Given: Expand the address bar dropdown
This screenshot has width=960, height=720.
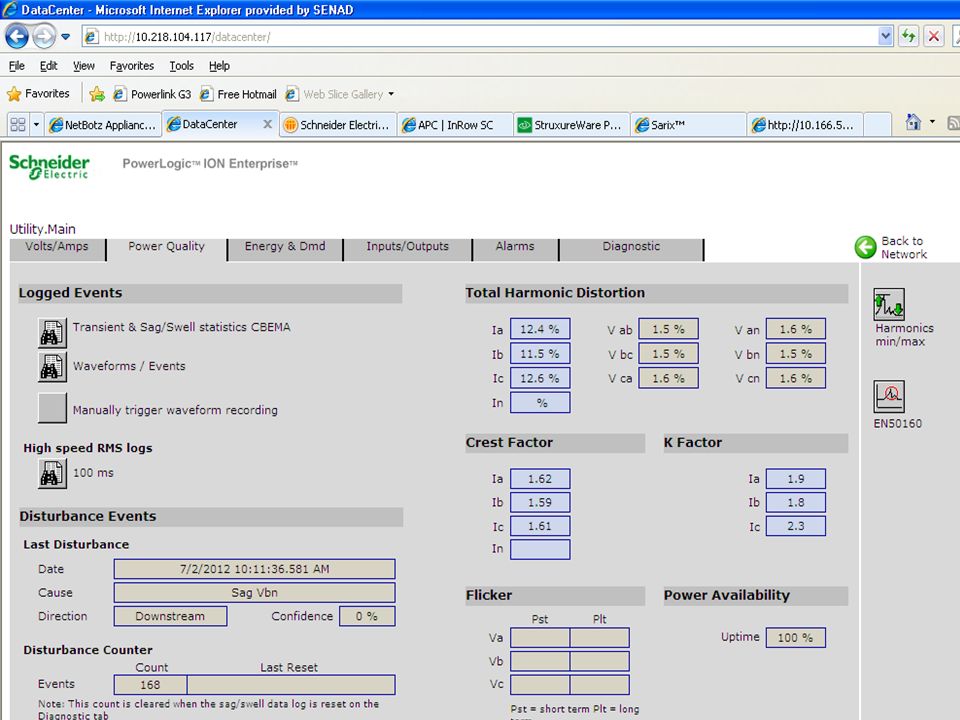Looking at the screenshot, I should point(885,37).
